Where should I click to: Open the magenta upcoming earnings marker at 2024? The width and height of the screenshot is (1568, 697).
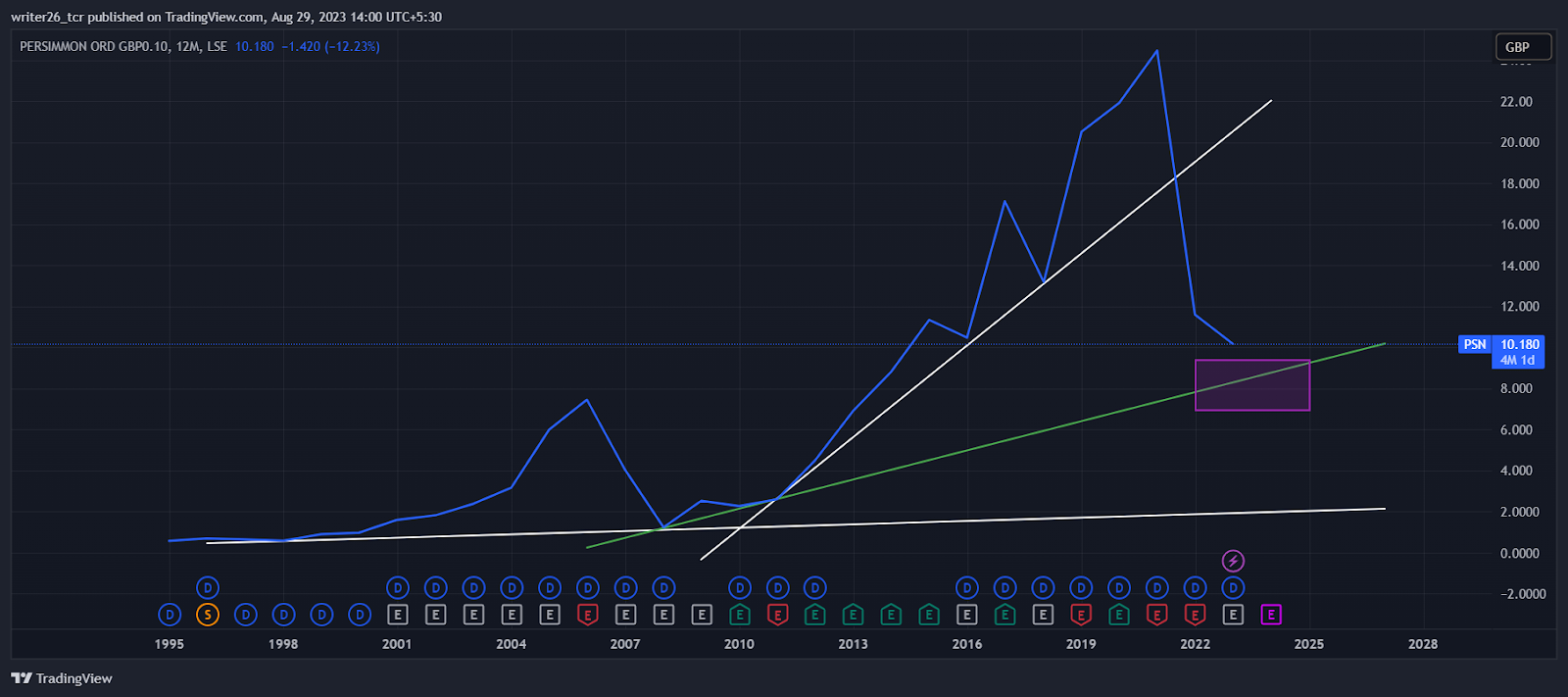(1271, 615)
